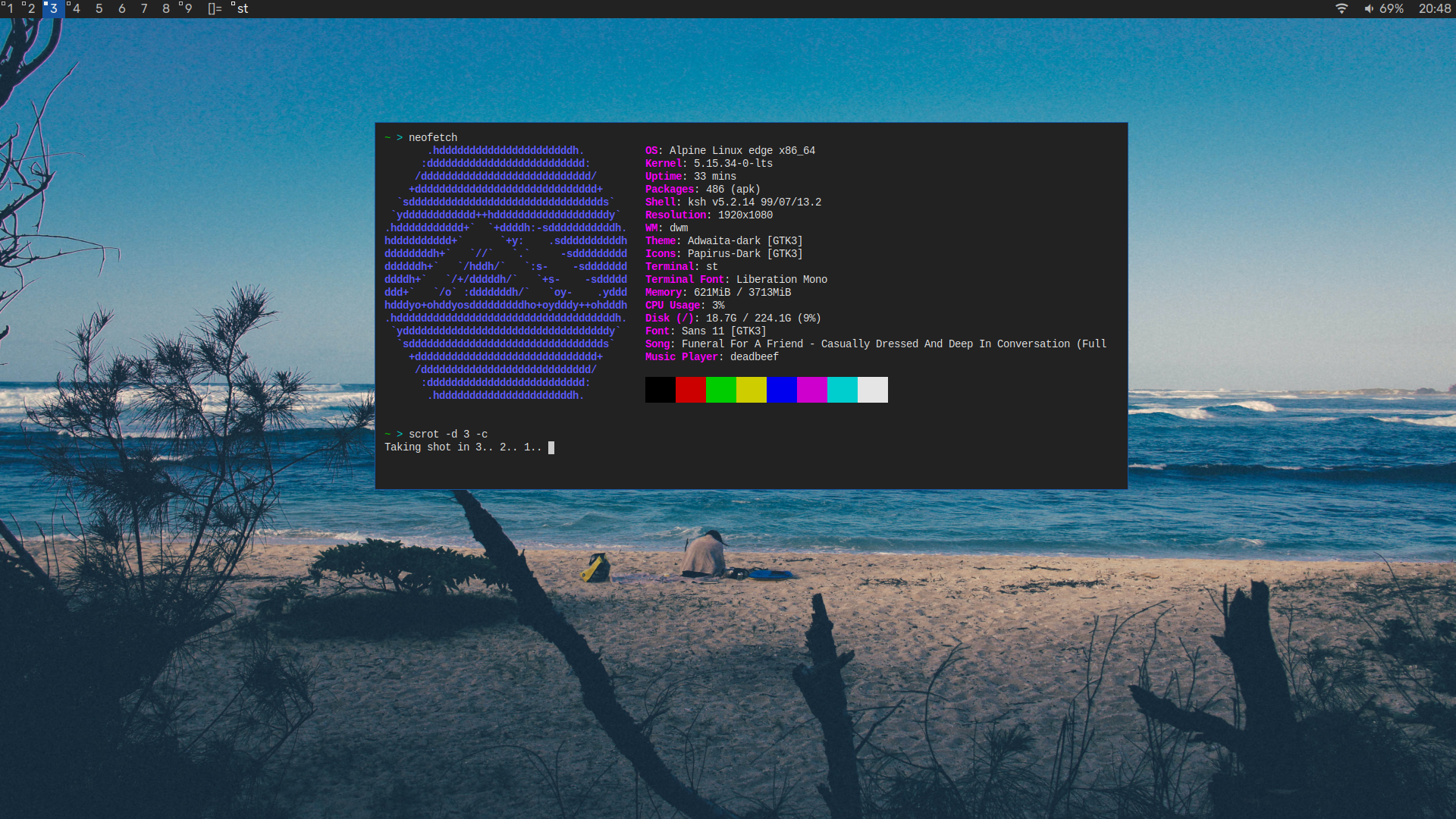Click the blue color block in neofetch
Screen dimensions: 1456x819
click(781, 390)
